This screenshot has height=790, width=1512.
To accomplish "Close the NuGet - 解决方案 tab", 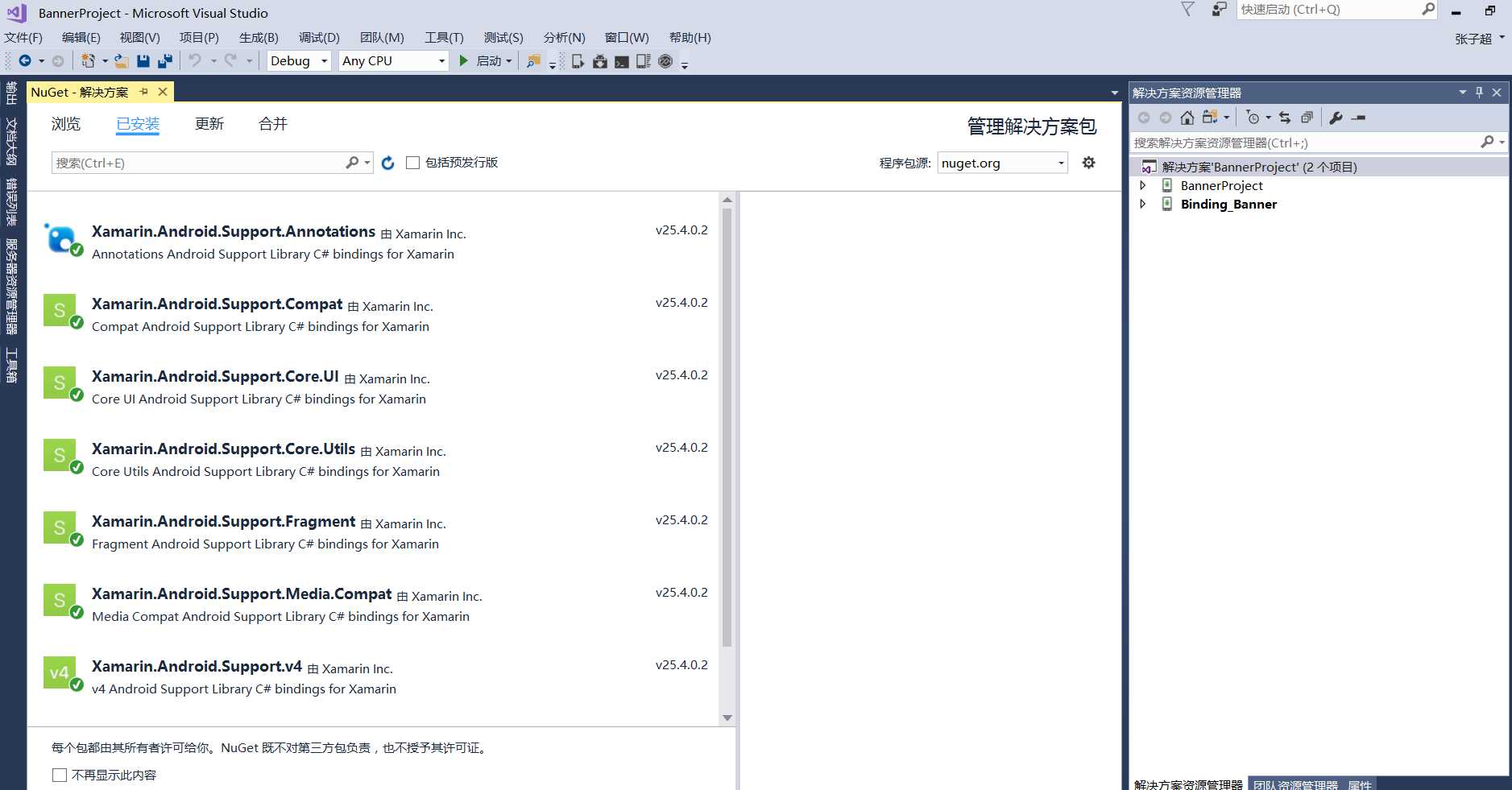I will click(x=163, y=92).
